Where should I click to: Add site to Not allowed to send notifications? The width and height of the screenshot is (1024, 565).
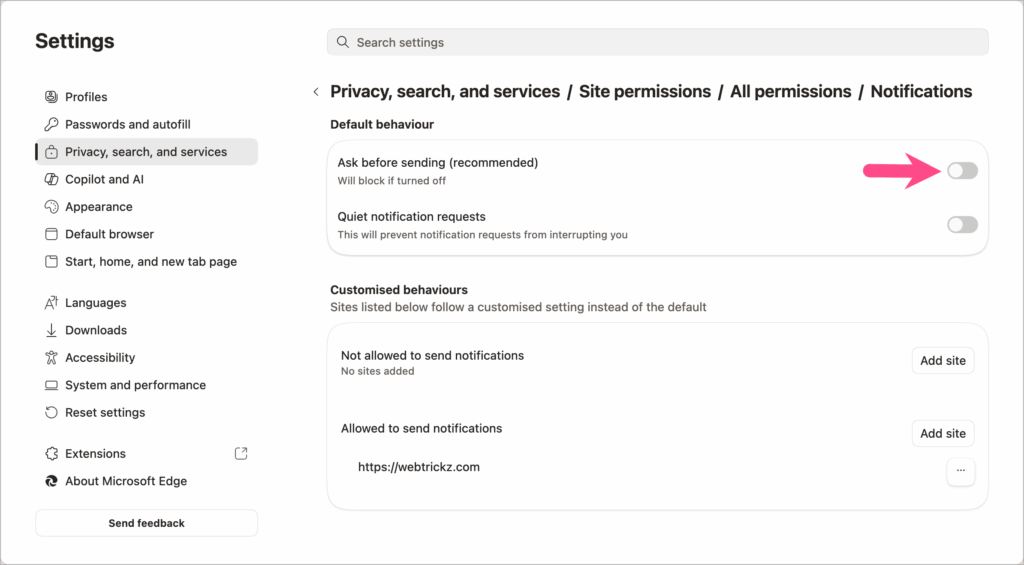click(943, 361)
